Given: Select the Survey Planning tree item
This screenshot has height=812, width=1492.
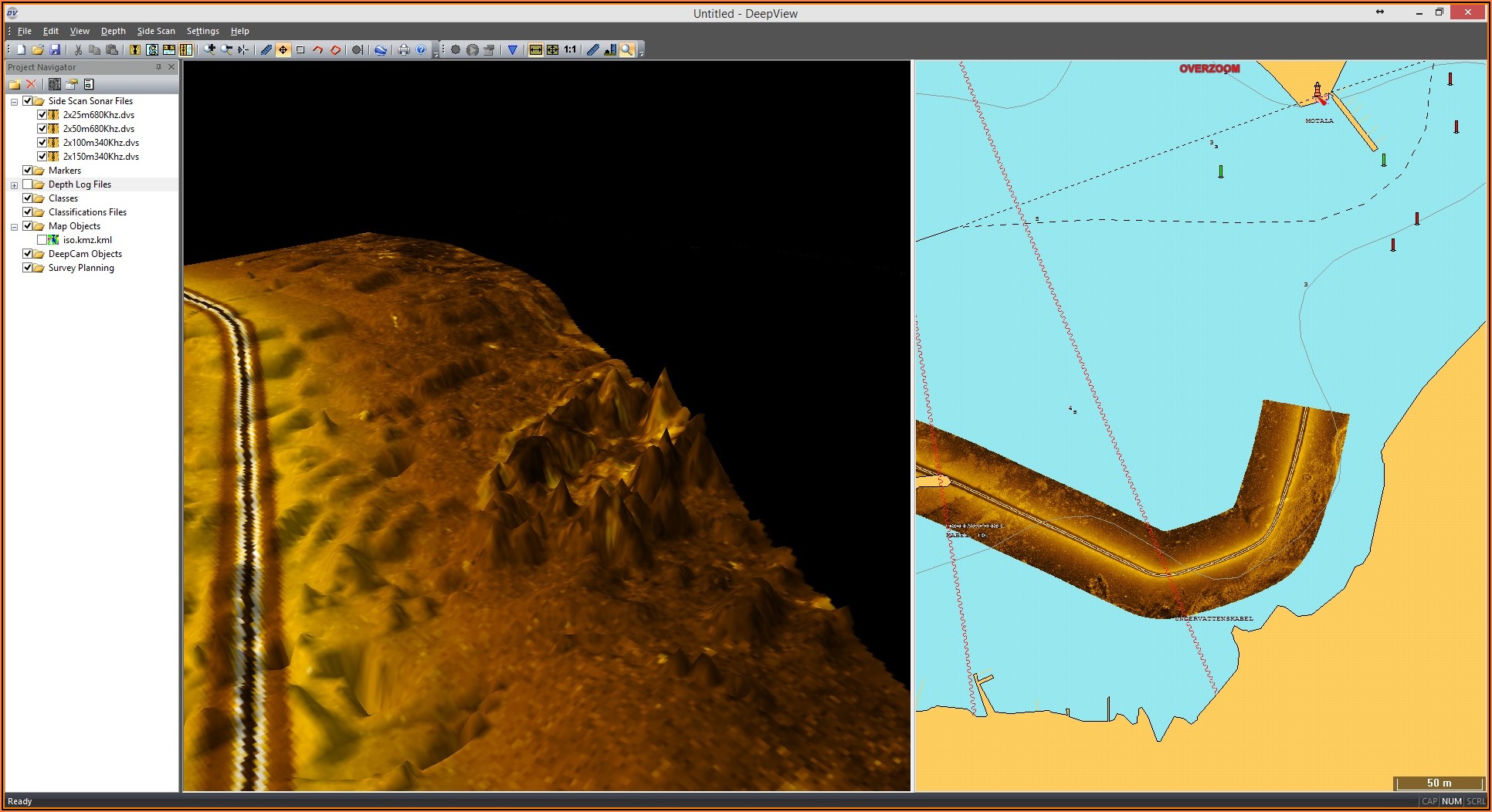Looking at the screenshot, I should 81,268.
